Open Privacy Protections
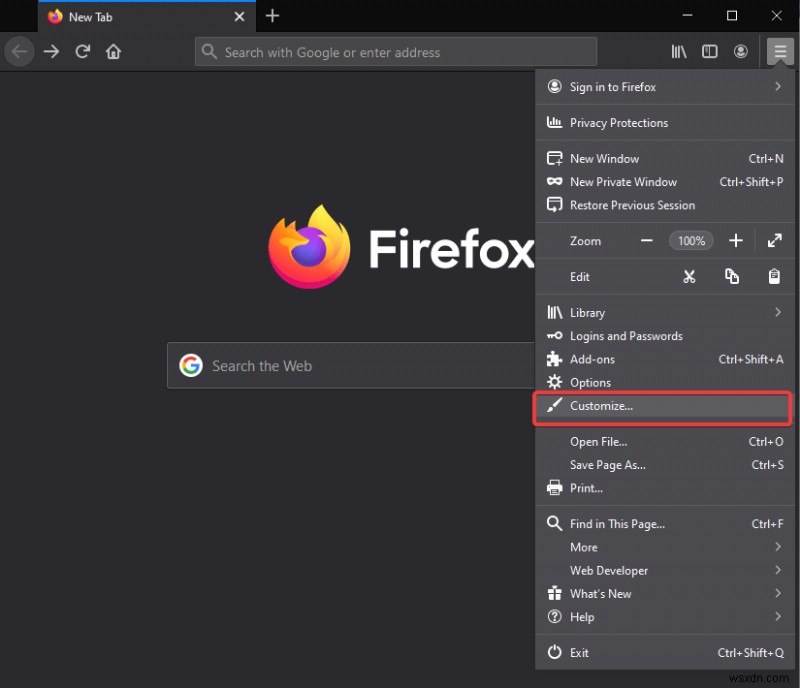Screen dimensions: 800x688 pyautogui.click(x=618, y=122)
